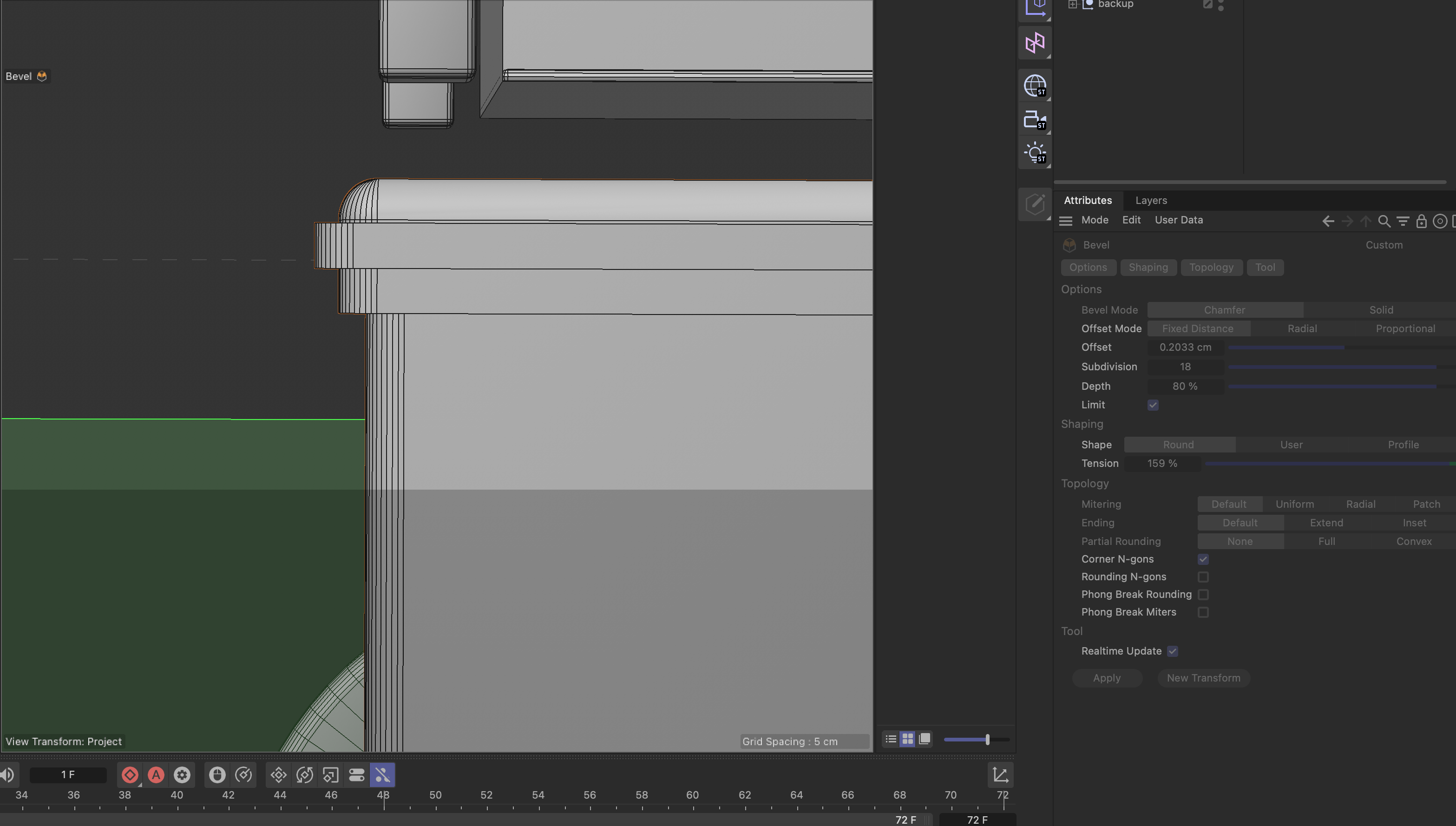Select the Radial offset mode icon
Screen dimensions: 1456x826
tap(1302, 329)
